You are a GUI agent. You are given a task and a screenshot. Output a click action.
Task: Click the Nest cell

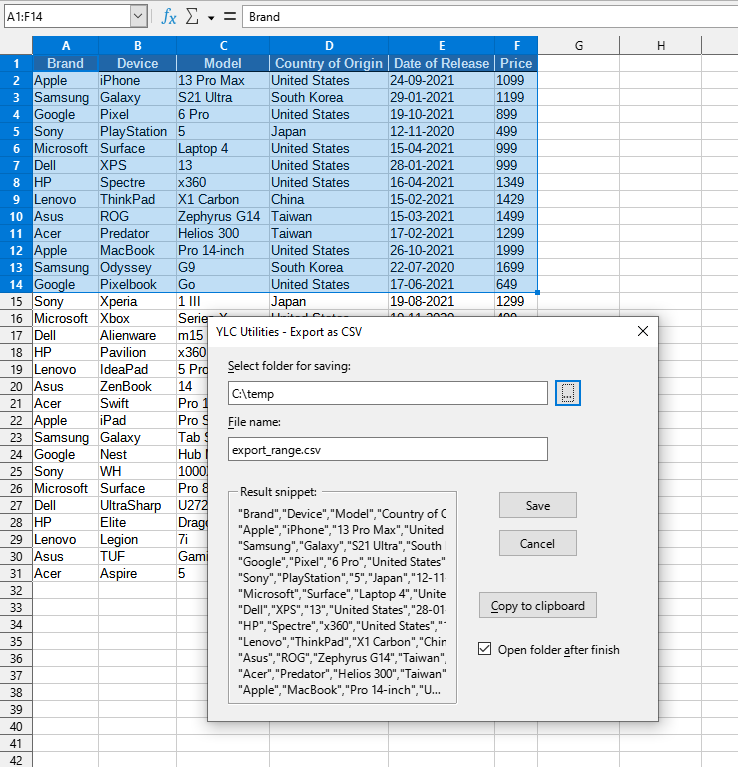tap(137, 454)
